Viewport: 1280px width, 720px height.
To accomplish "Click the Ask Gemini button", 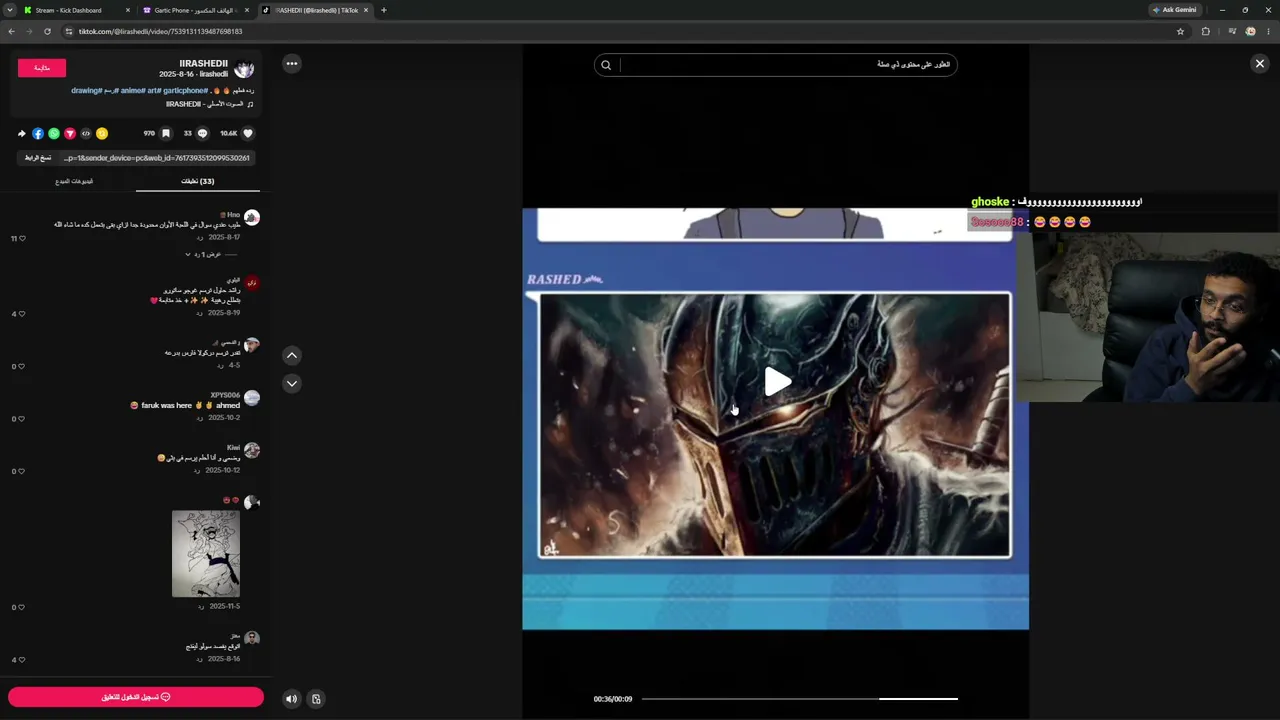I will 1175,10.
